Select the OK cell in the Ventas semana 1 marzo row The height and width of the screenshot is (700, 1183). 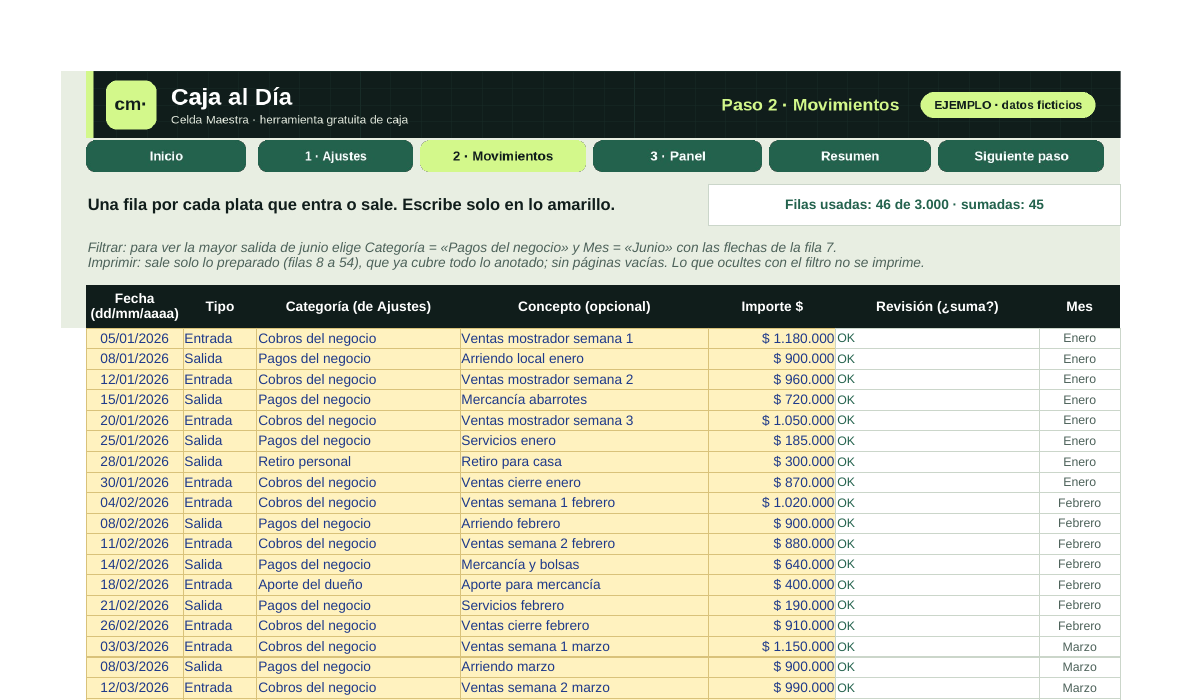[937, 646]
